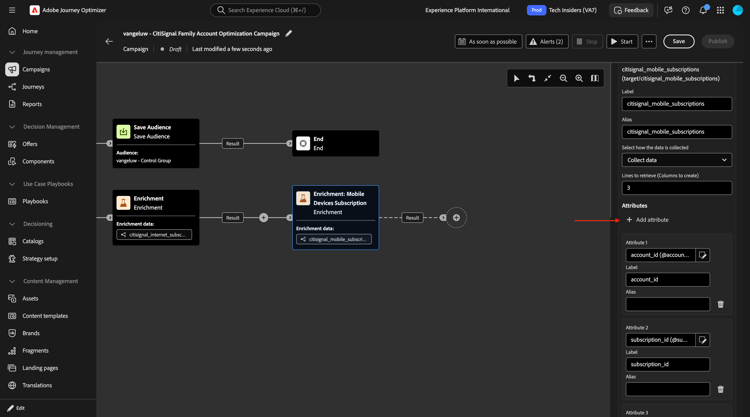
Task: Click the As soon as possible button
Action: (x=488, y=42)
